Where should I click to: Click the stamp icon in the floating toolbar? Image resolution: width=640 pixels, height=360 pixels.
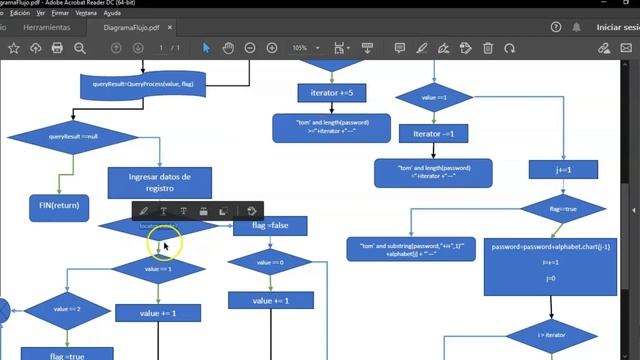click(251, 211)
